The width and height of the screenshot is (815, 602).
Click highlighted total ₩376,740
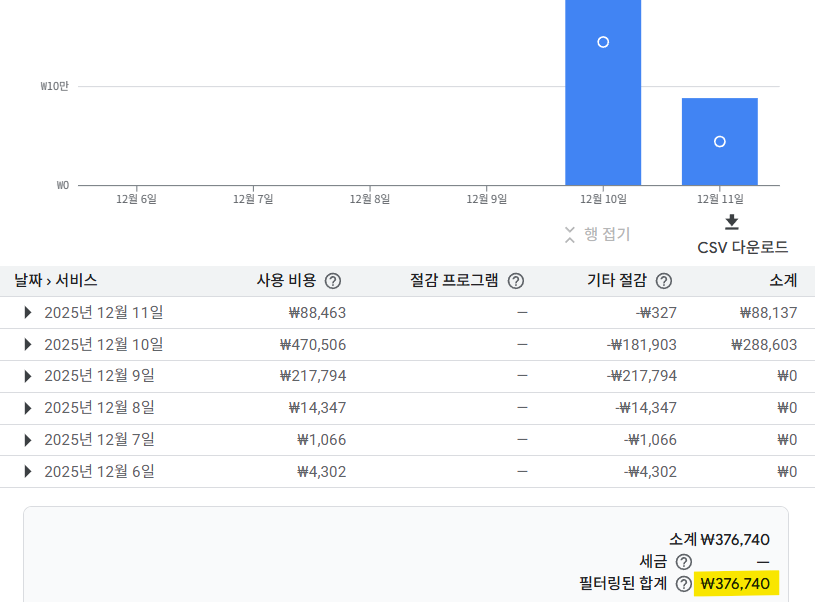(735, 584)
